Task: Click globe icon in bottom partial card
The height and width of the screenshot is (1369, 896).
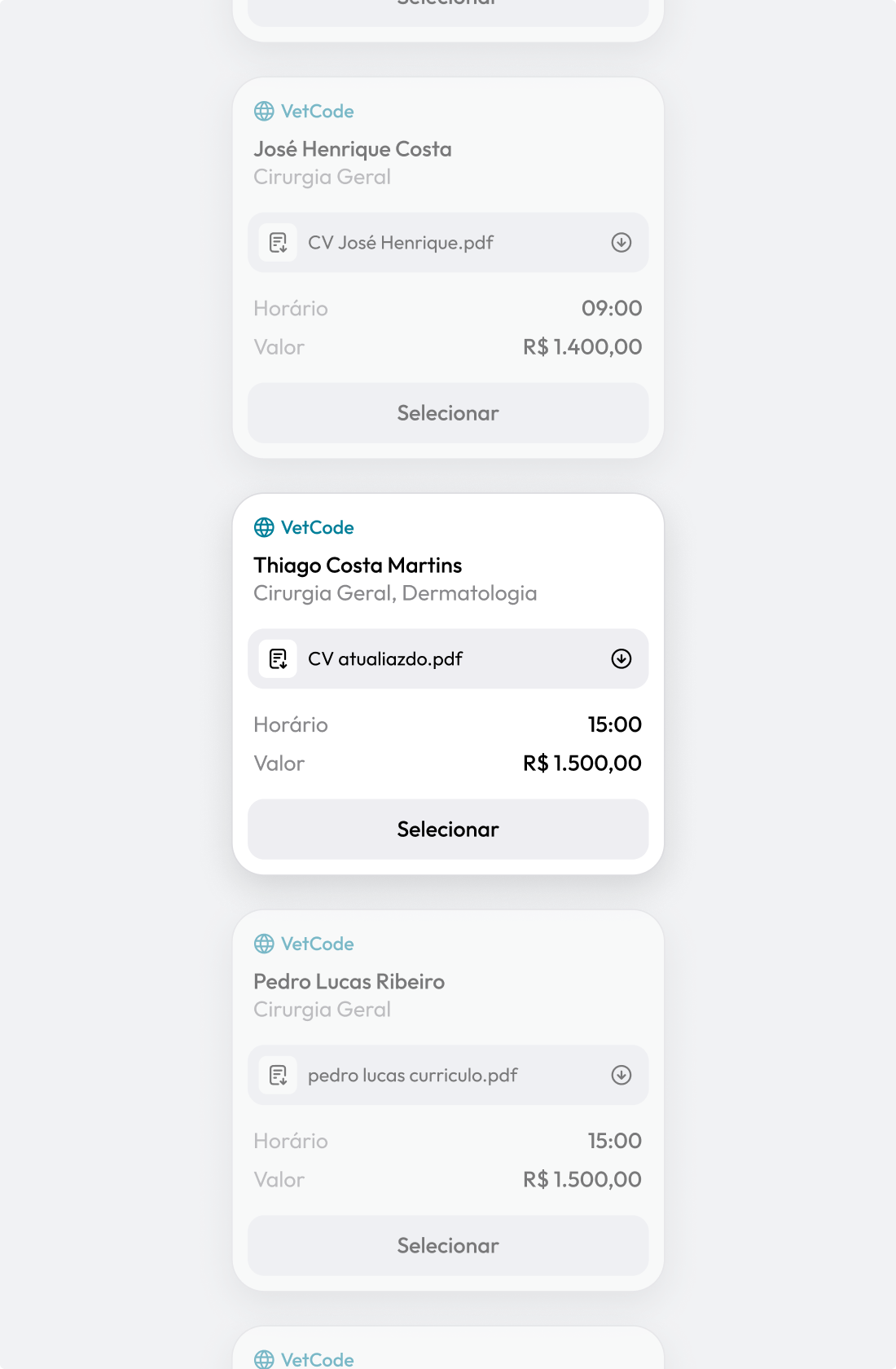Action: [x=264, y=1359]
